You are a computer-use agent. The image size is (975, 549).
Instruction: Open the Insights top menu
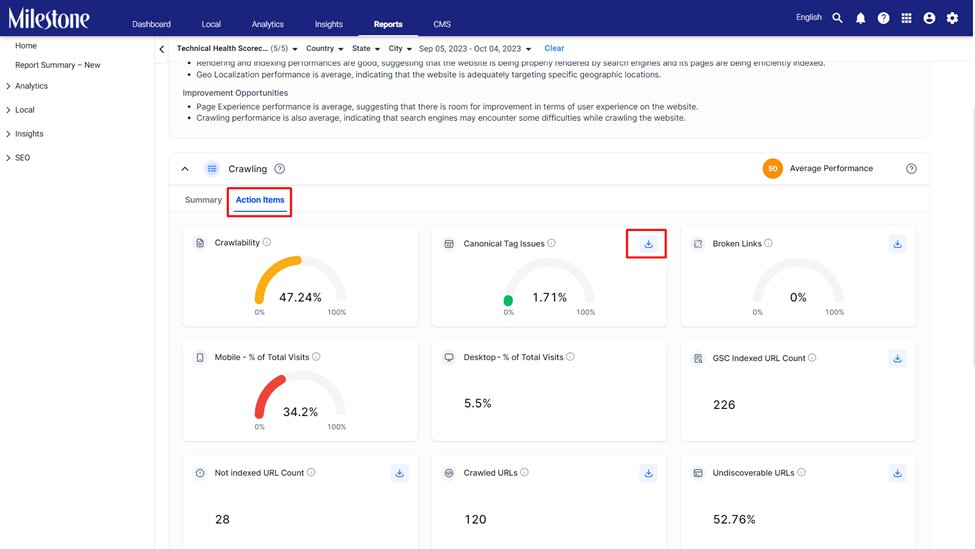(328, 24)
